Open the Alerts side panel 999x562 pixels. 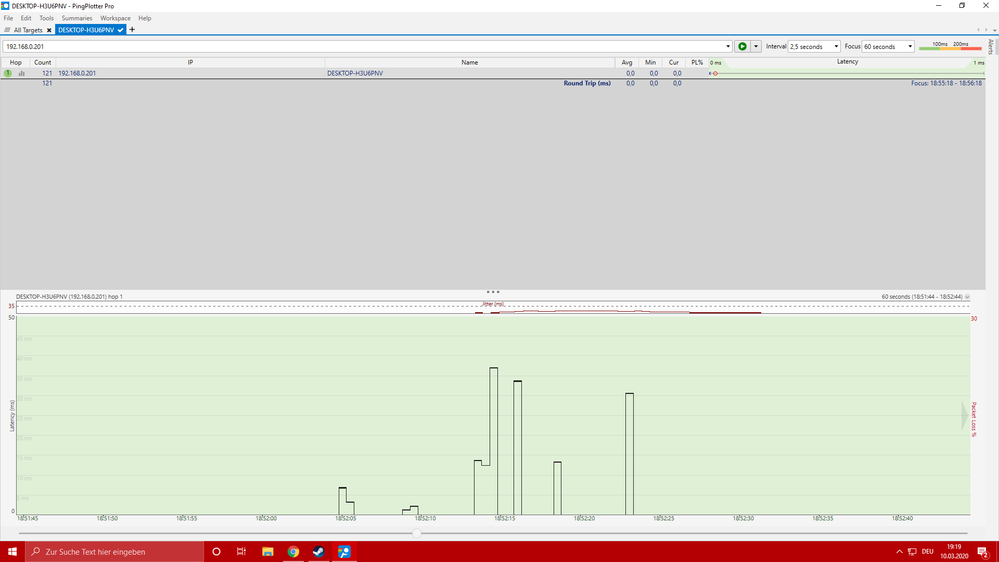(991, 47)
